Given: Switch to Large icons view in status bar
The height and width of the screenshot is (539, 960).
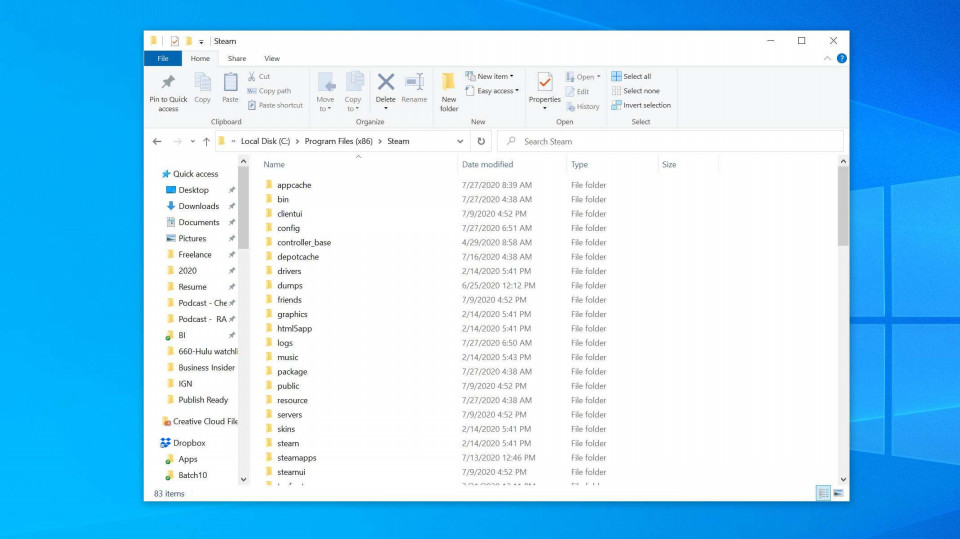Looking at the screenshot, I should click(x=838, y=493).
